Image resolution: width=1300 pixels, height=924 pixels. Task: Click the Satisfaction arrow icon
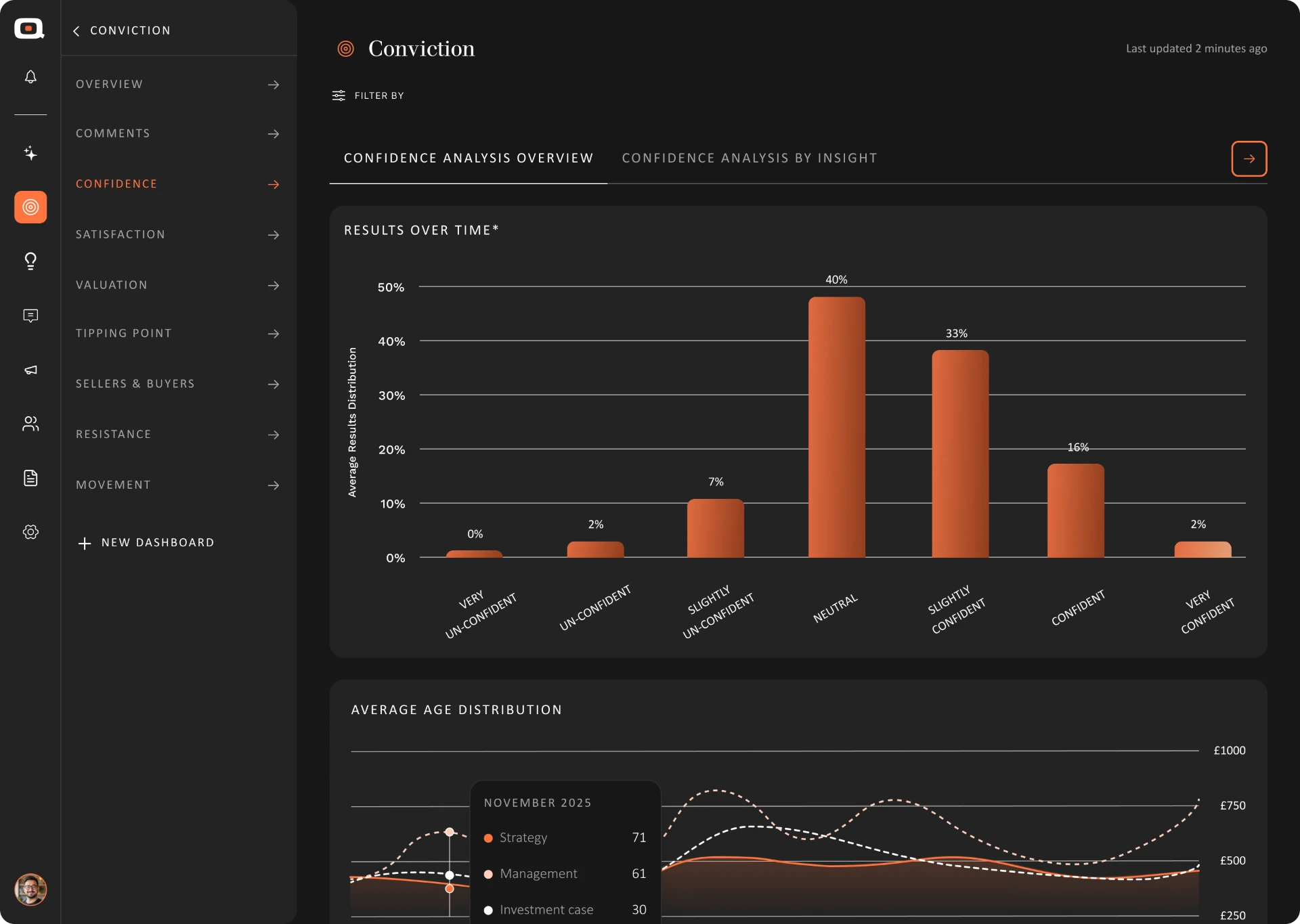274,235
